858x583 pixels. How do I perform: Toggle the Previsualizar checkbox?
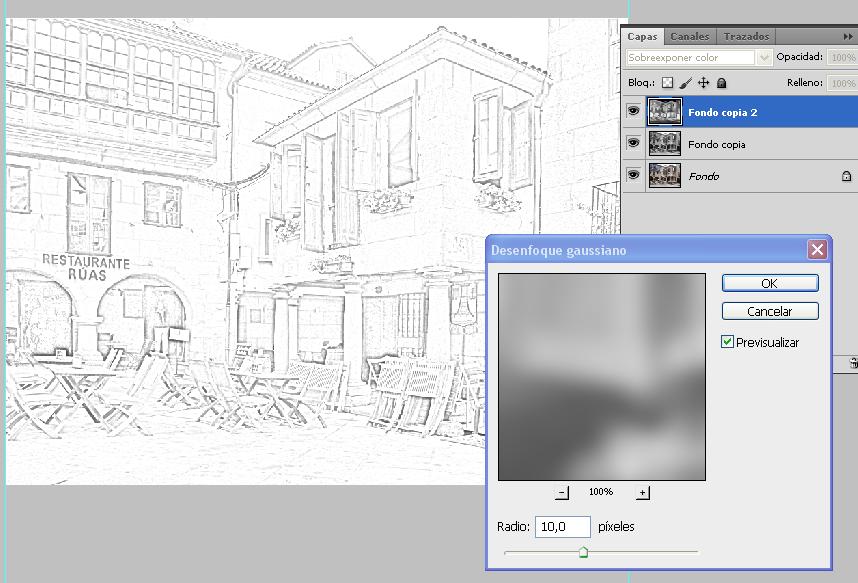pos(728,342)
